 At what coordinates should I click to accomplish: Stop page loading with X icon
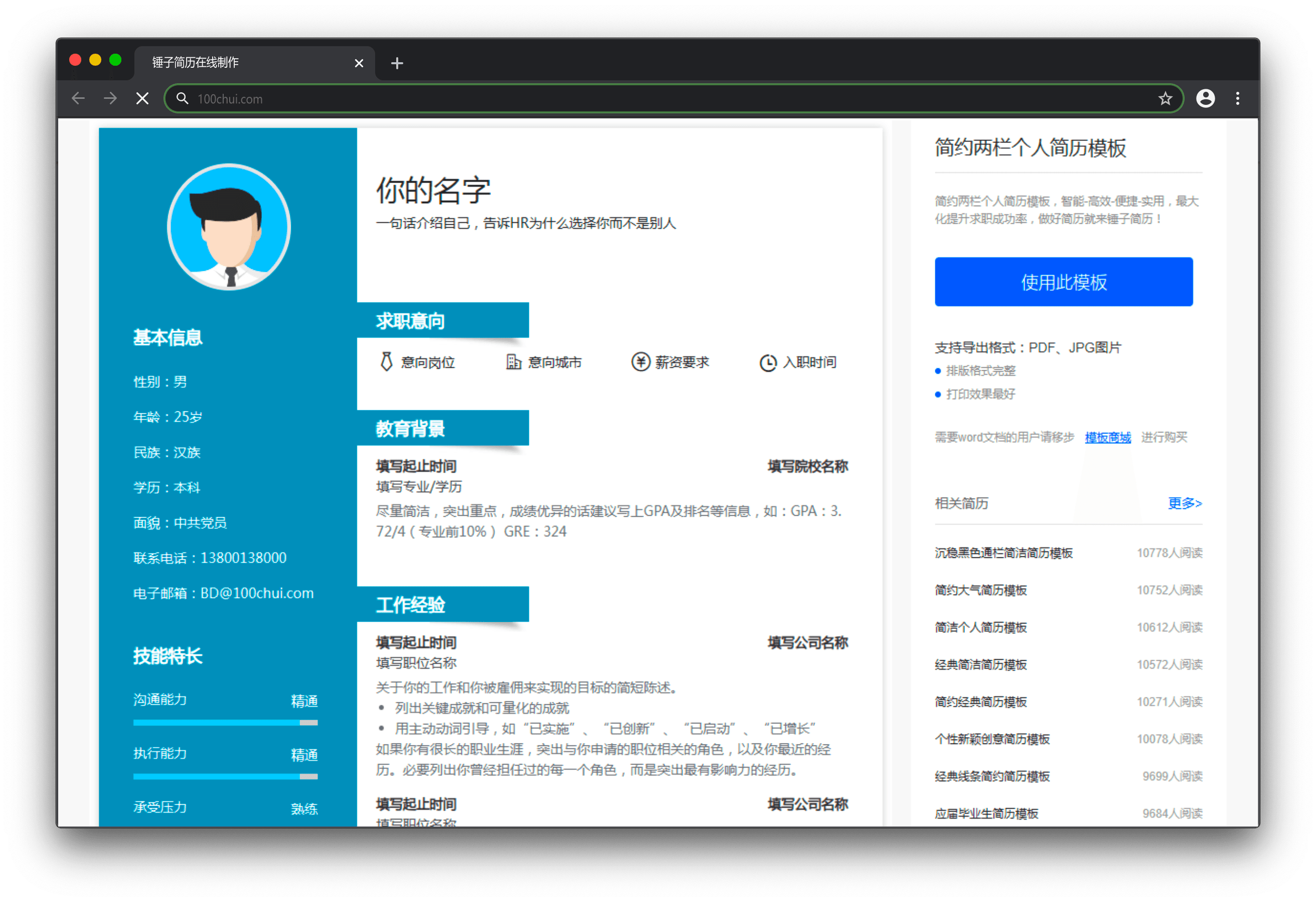coord(143,99)
